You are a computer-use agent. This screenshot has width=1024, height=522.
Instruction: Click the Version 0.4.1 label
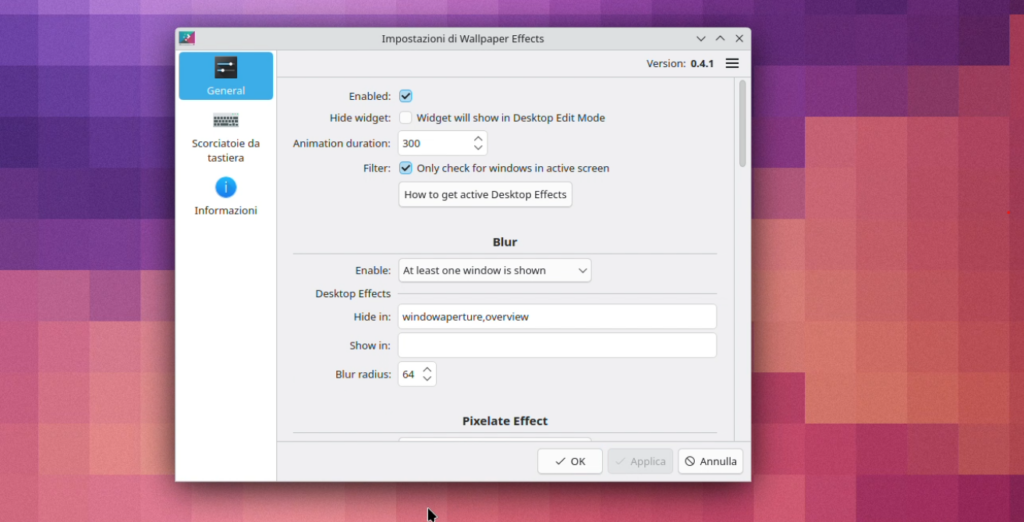tap(680, 63)
